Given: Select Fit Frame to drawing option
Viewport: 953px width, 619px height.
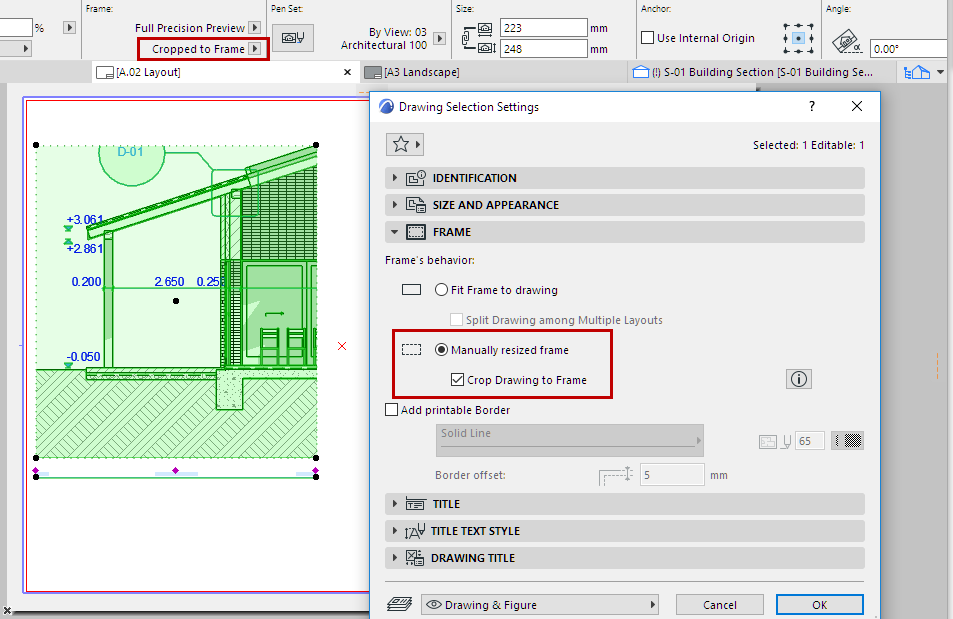Looking at the screenshot, I should point(442,290).
